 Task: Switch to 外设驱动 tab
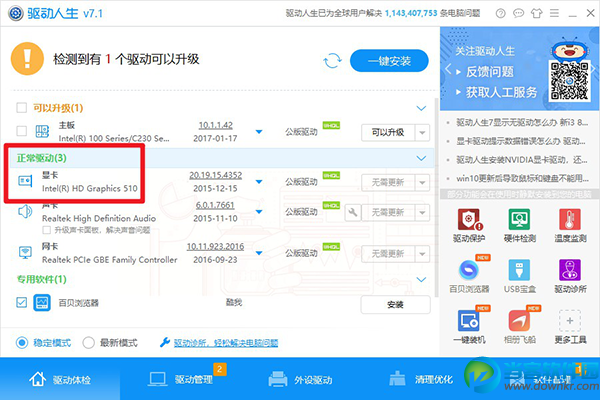300,379
